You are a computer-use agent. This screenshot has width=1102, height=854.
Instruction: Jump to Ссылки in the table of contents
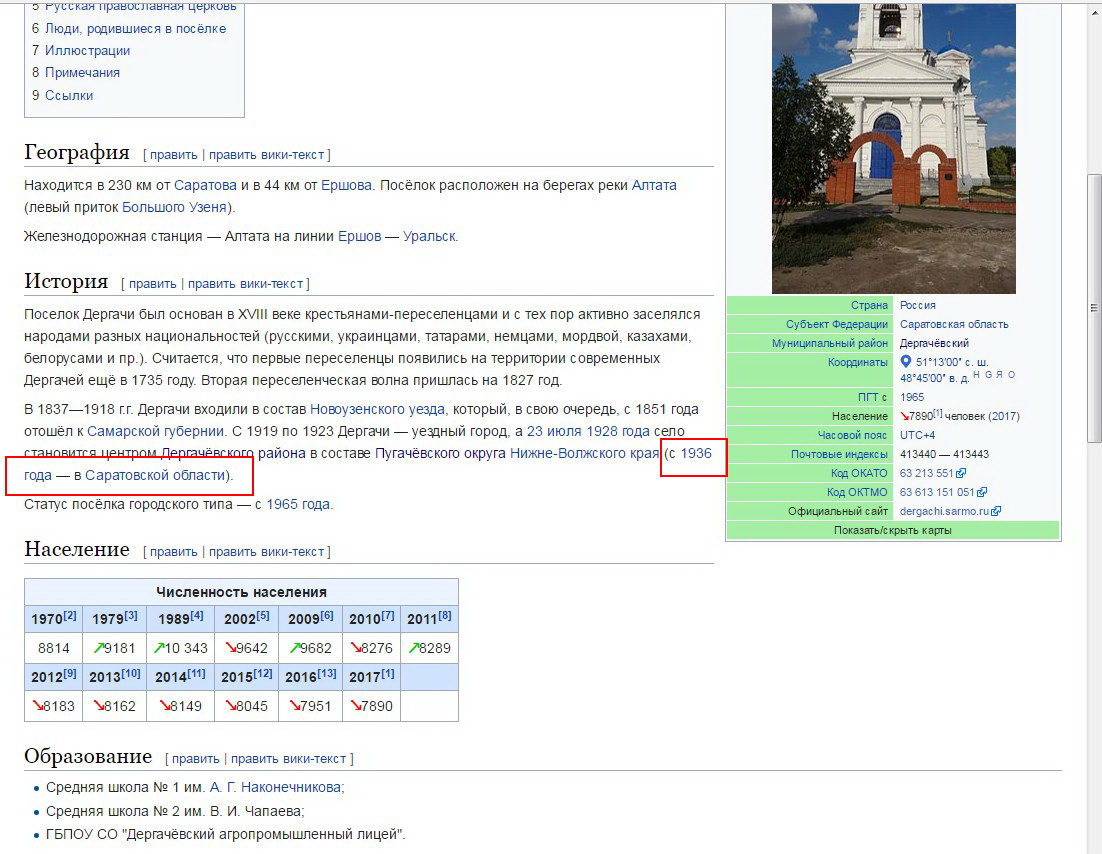click(x=69, y=96)
